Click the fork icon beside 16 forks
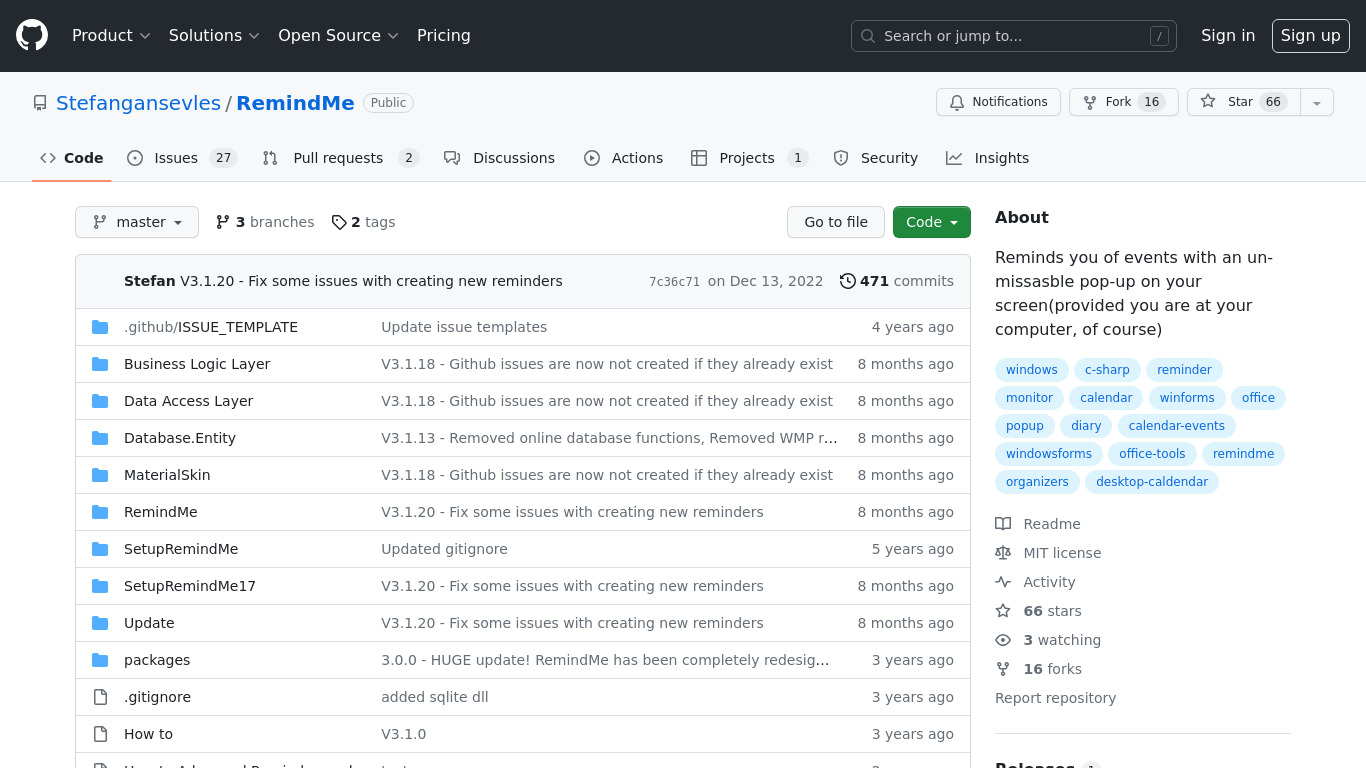The height and width of the screenshot is (768, 1366). (1003, 669)
